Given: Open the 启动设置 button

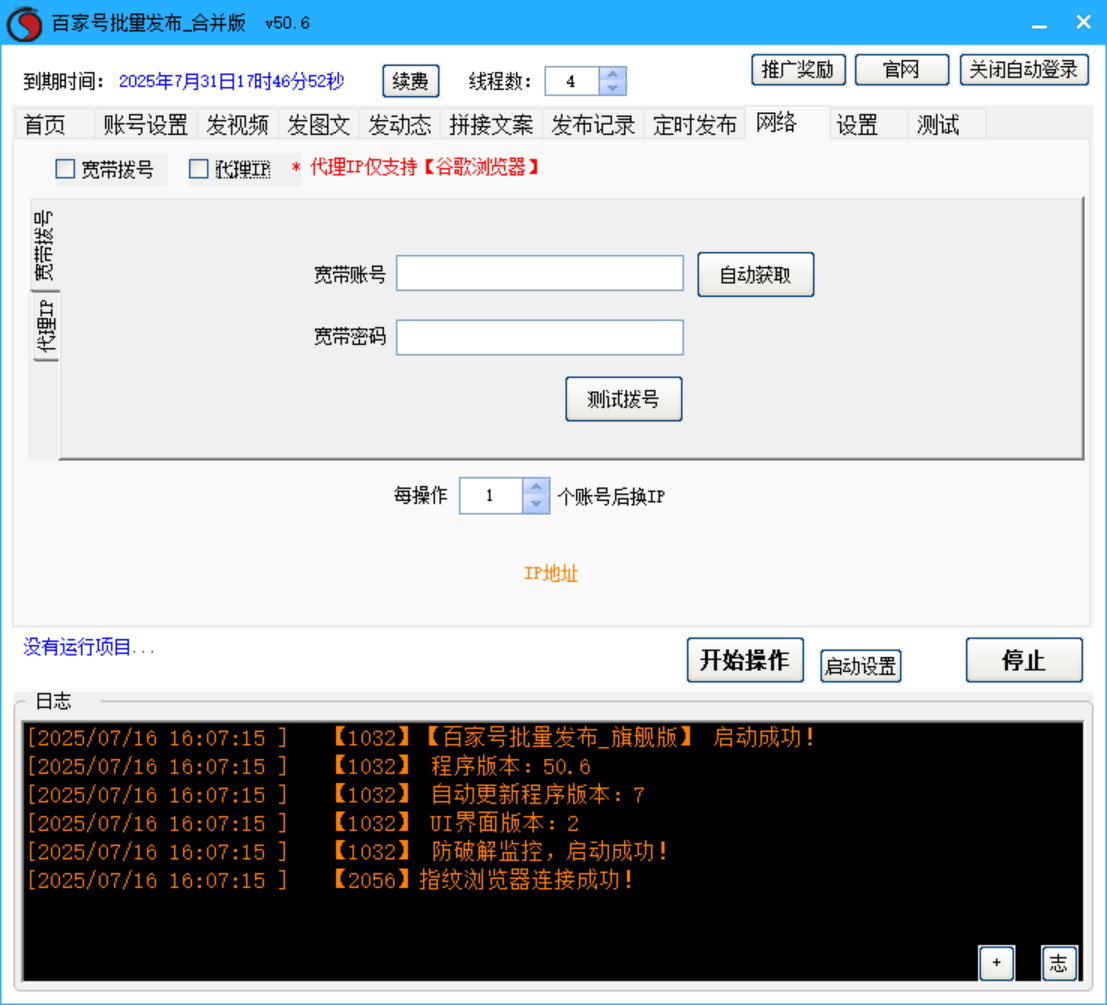Looking at the screenshot, I should click(861, 666).
